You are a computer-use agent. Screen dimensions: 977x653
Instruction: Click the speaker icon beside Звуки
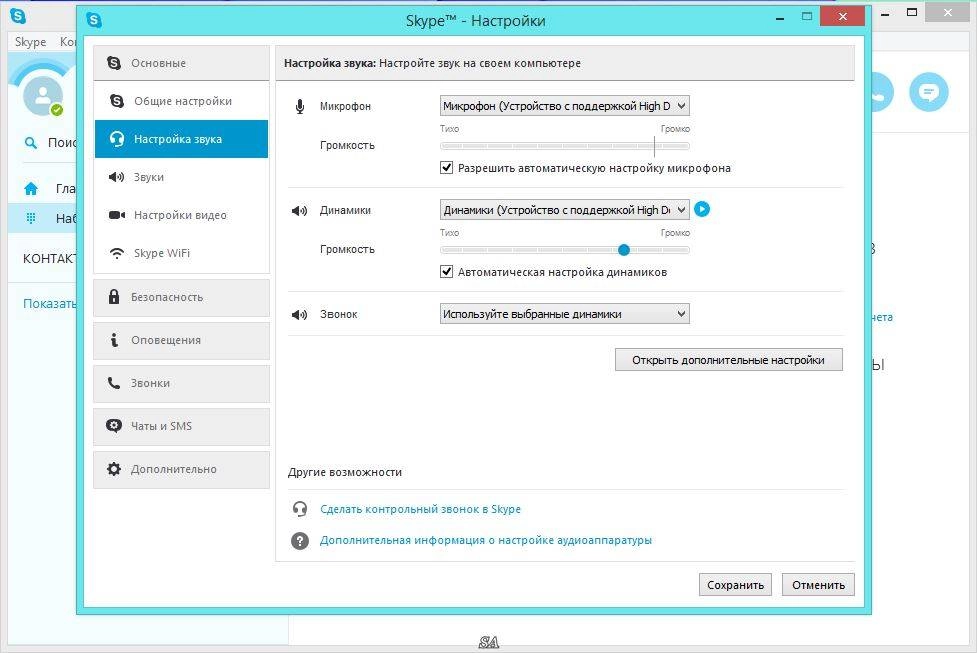pos(117,177)
